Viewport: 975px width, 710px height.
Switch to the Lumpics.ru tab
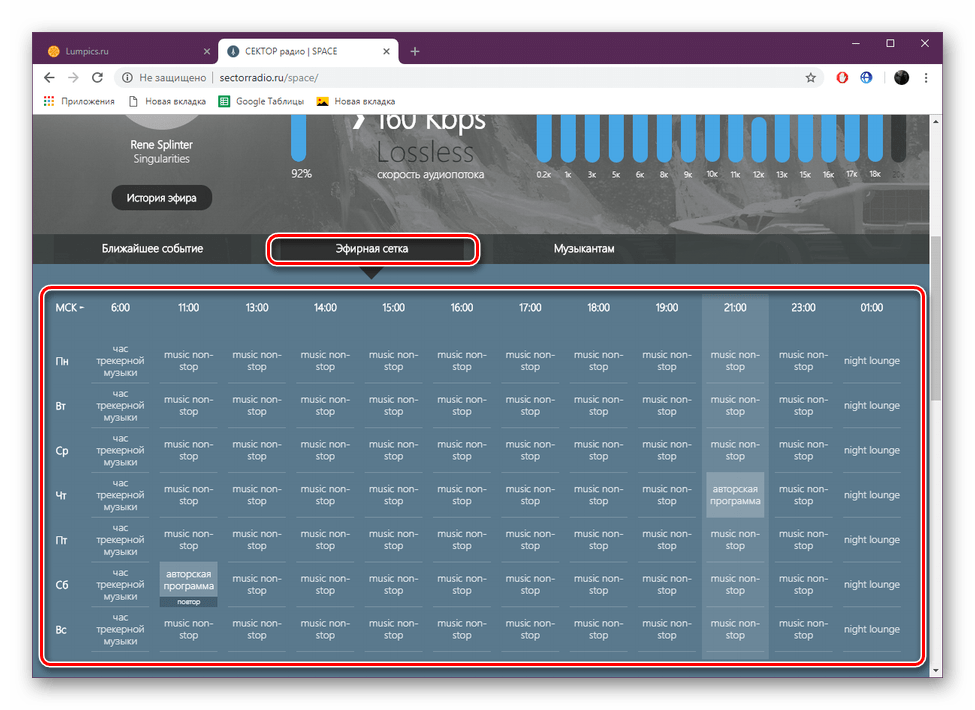129,52
